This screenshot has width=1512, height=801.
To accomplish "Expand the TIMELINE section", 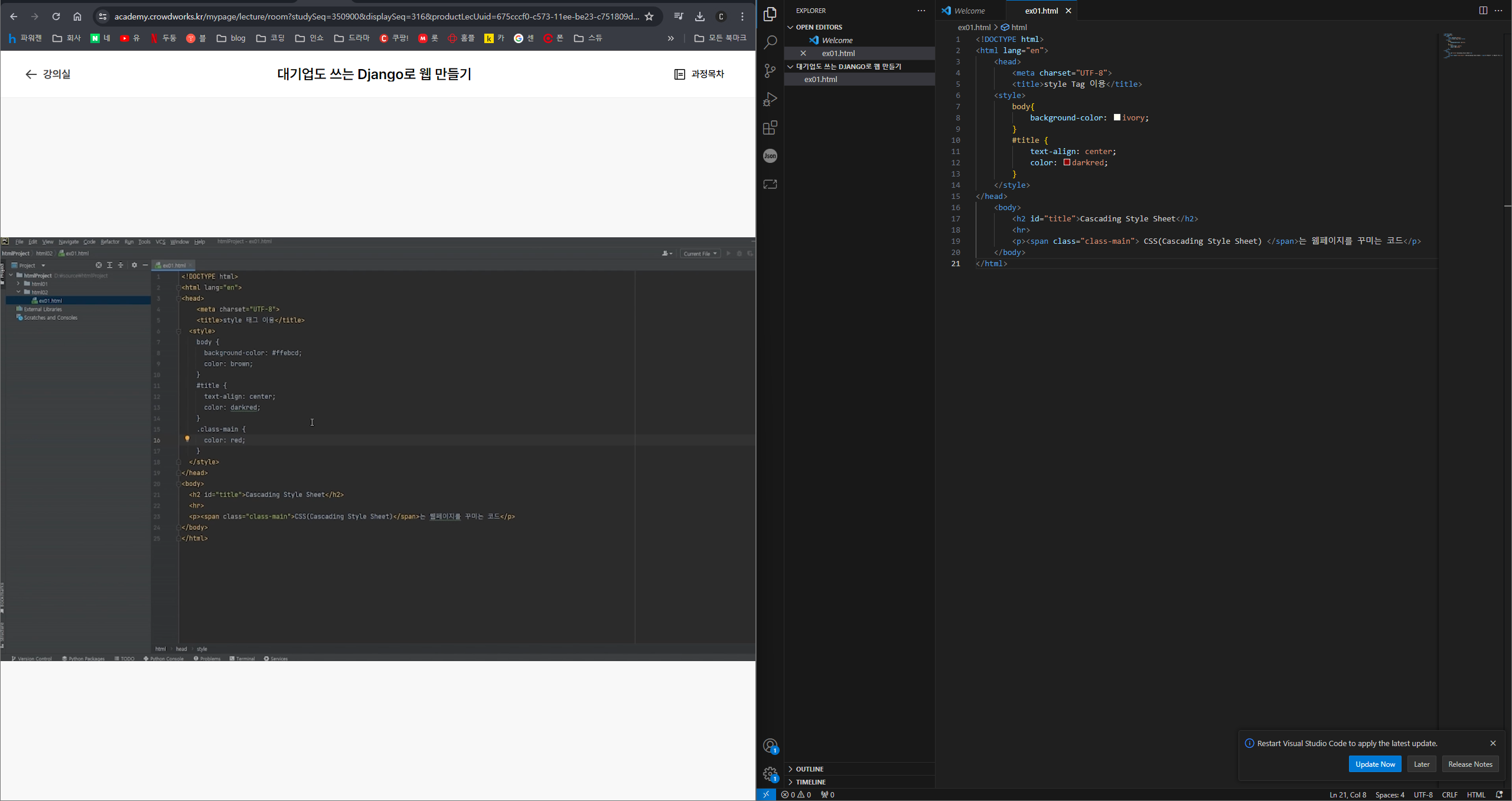I will pos(810,782).
